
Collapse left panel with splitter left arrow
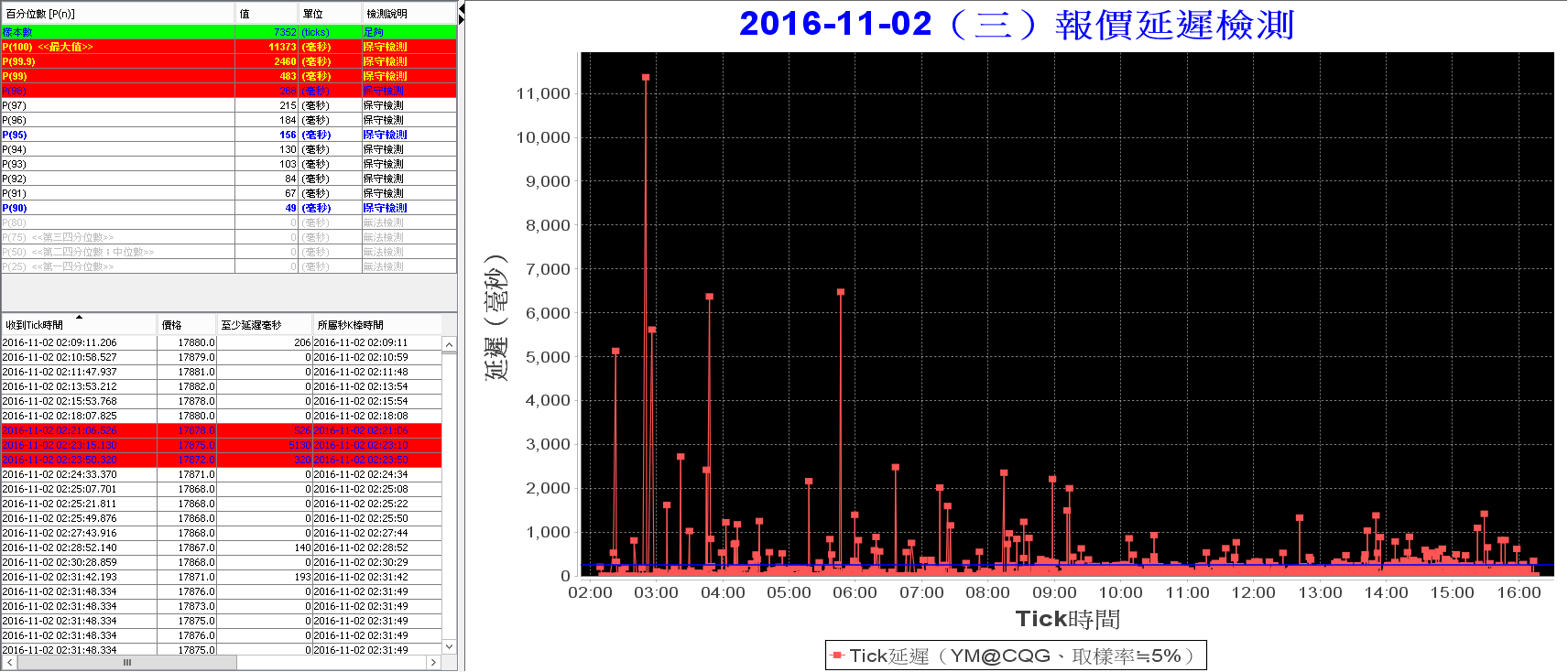(462, 8)
